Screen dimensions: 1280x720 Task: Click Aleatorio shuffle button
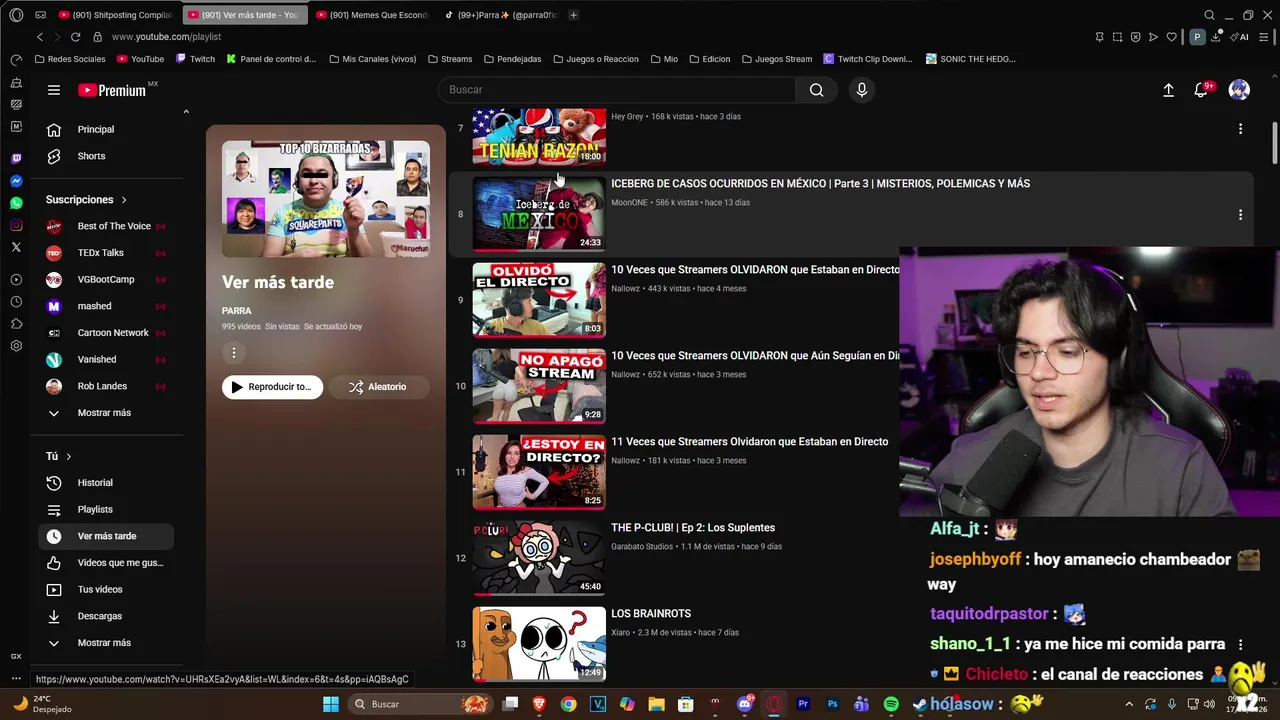(x=378, y=387)
